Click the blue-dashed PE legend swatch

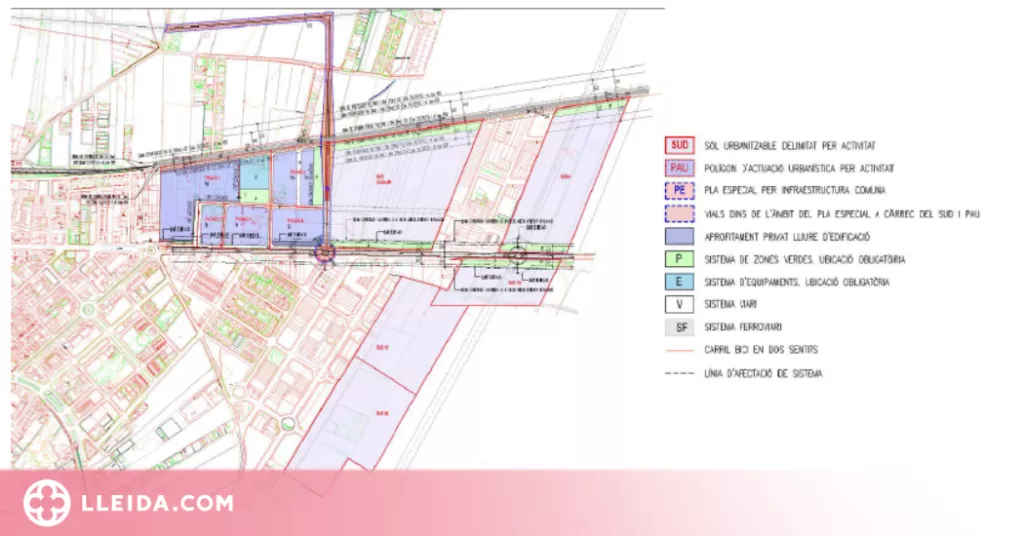point(679,191)
